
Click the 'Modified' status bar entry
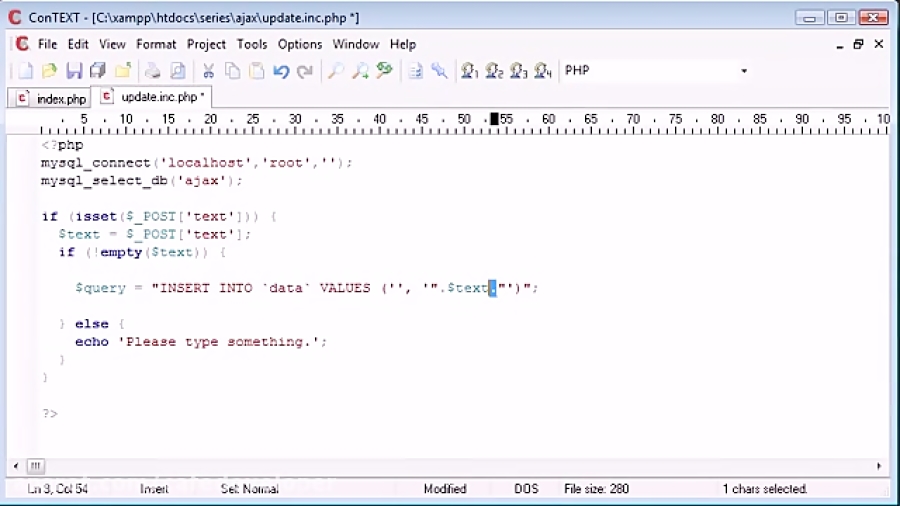tap(445, 489)
